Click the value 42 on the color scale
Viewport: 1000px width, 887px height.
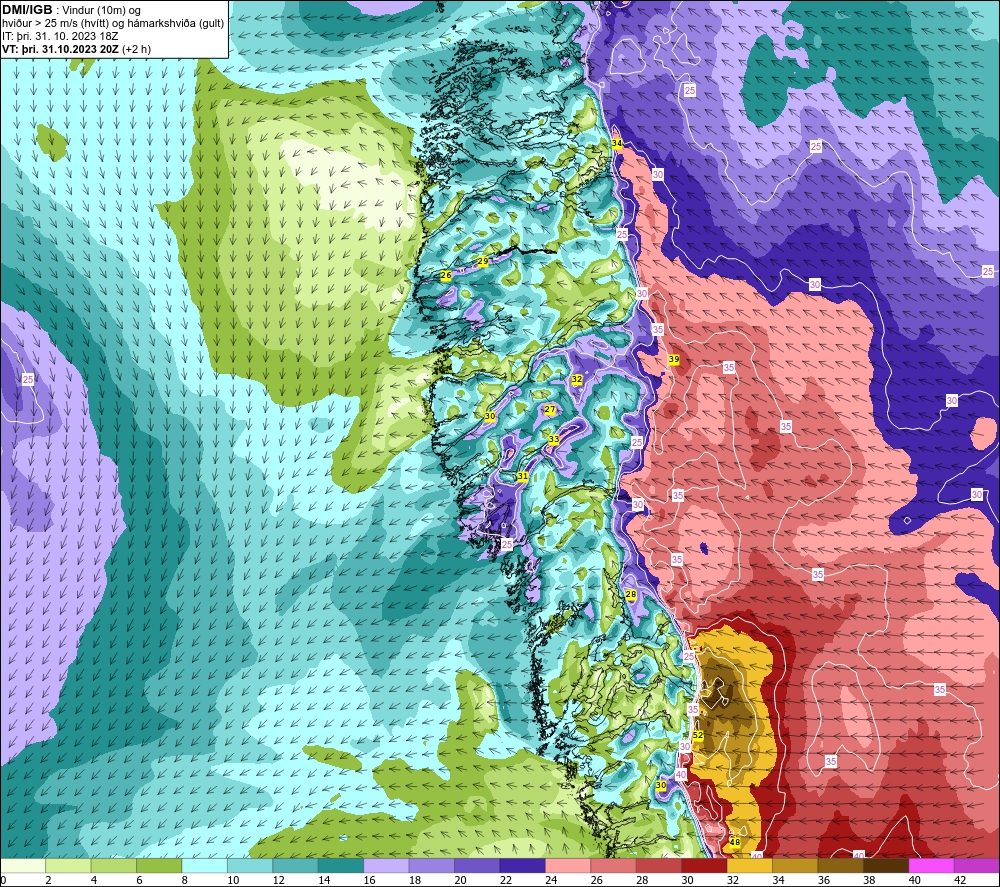(960, 880)
